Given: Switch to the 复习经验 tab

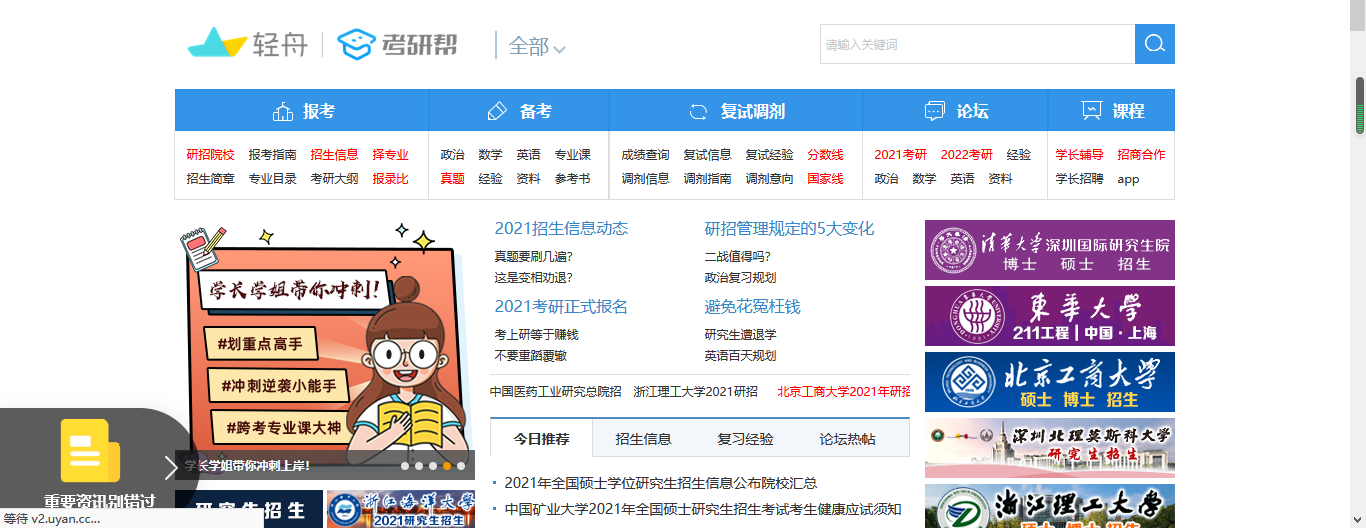Looking at the screenshot, I should point(745,438).
